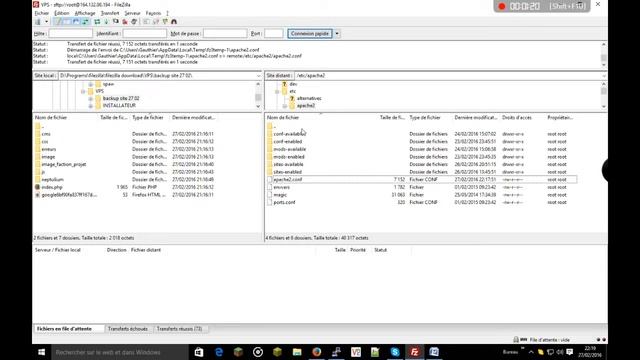Open Skype from the taskbar
The height and width of the screenshot is (360, 640).
coord(395,352)
